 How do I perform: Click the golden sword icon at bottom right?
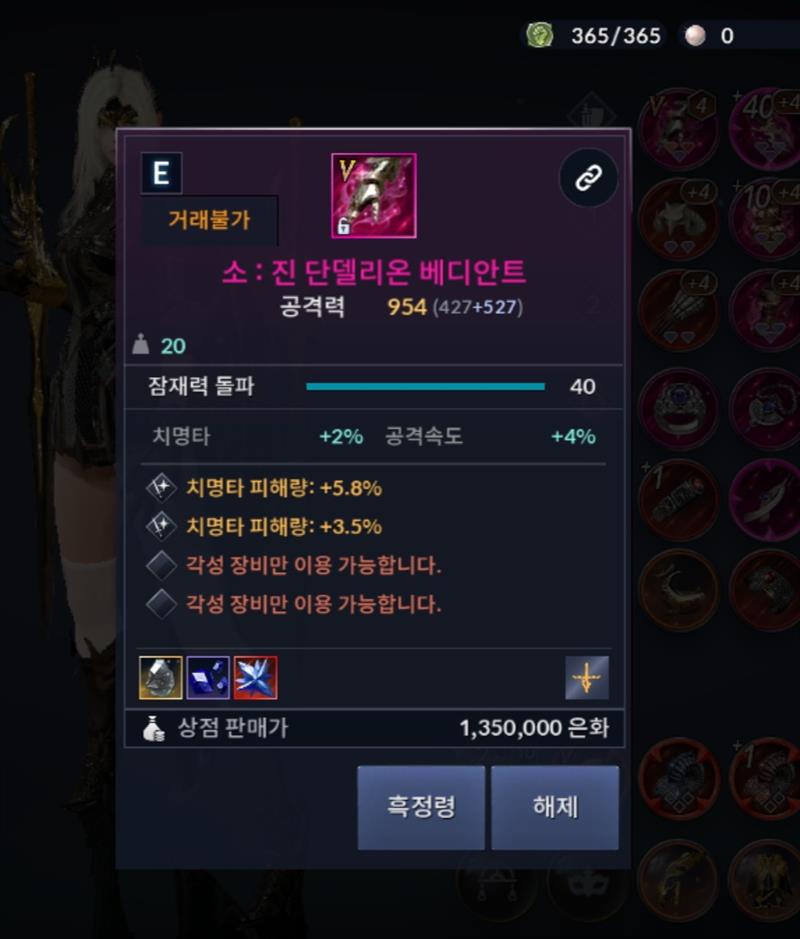point(587,677)
